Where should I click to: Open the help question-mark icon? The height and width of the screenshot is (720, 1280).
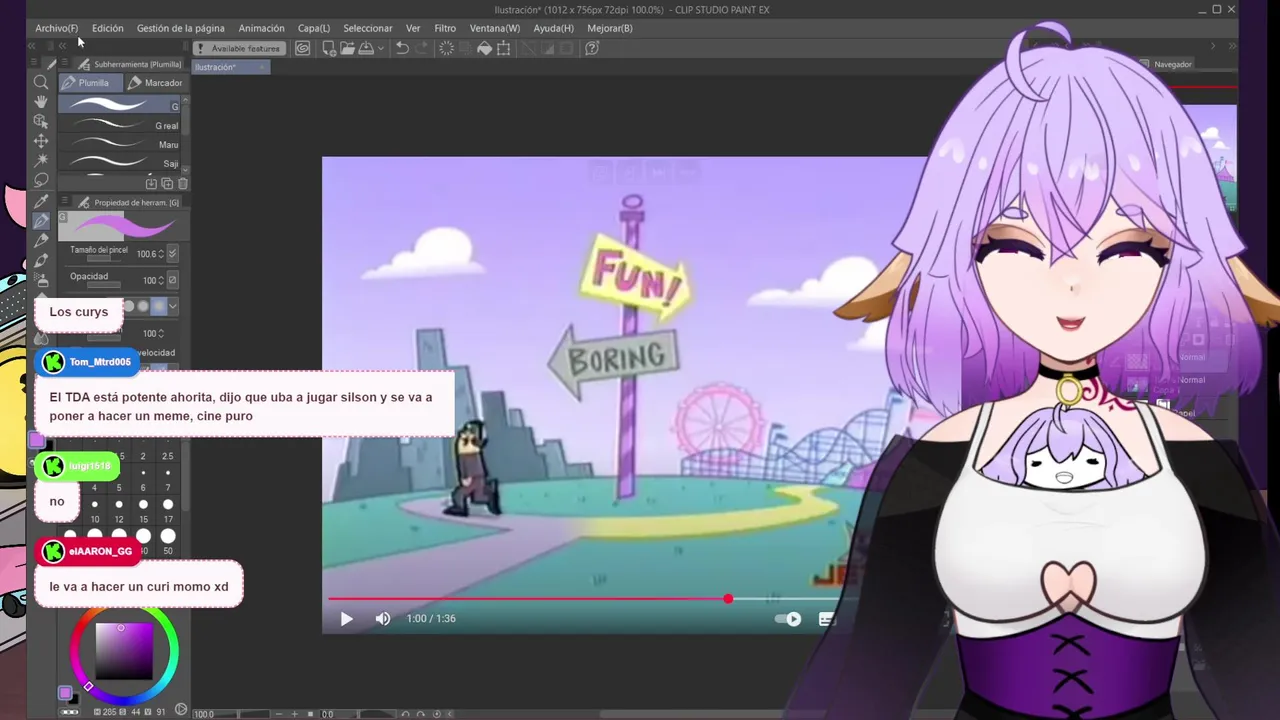[591, 48]
